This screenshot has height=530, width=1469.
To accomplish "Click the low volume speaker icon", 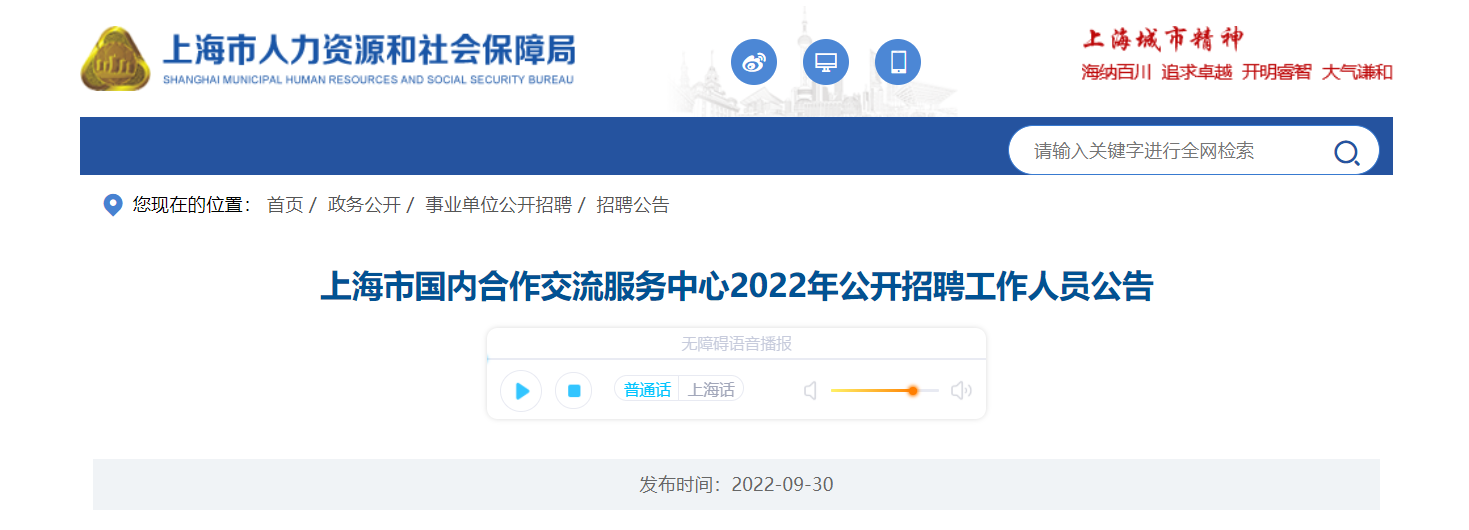I will [810, 391].
